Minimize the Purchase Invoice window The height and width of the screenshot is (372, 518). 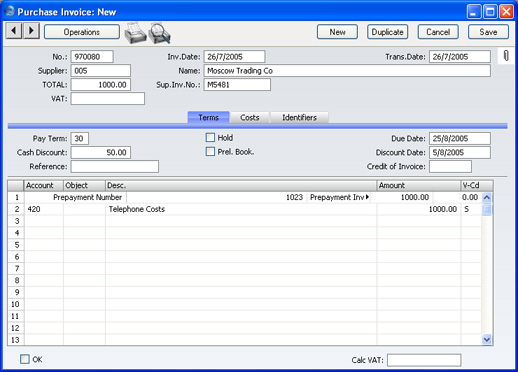point(474,12)
